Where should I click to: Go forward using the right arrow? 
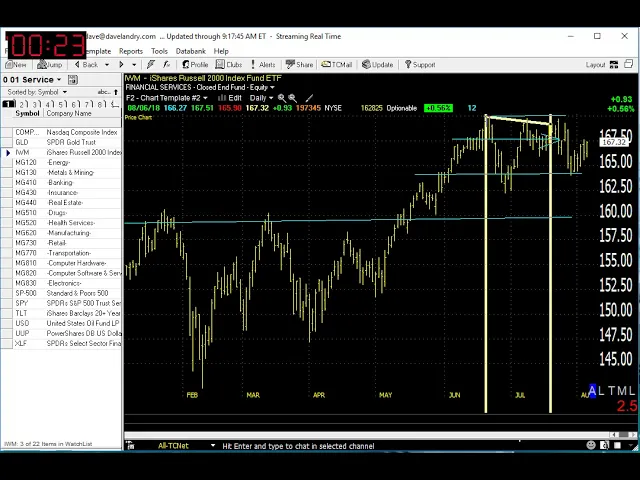click(121, 64)
